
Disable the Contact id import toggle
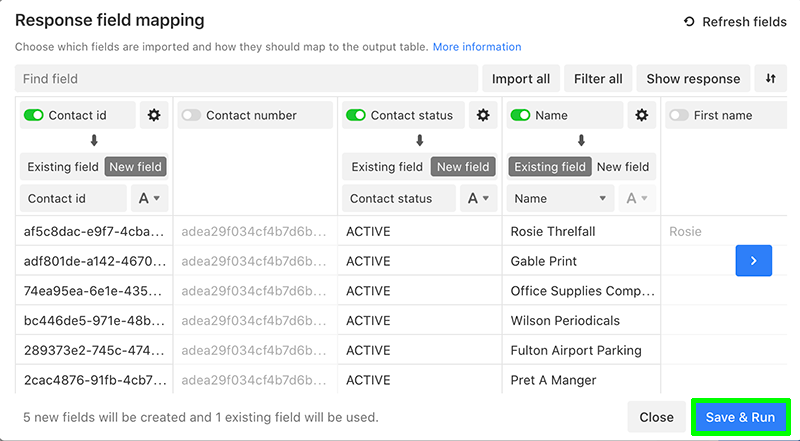(34, 115)
